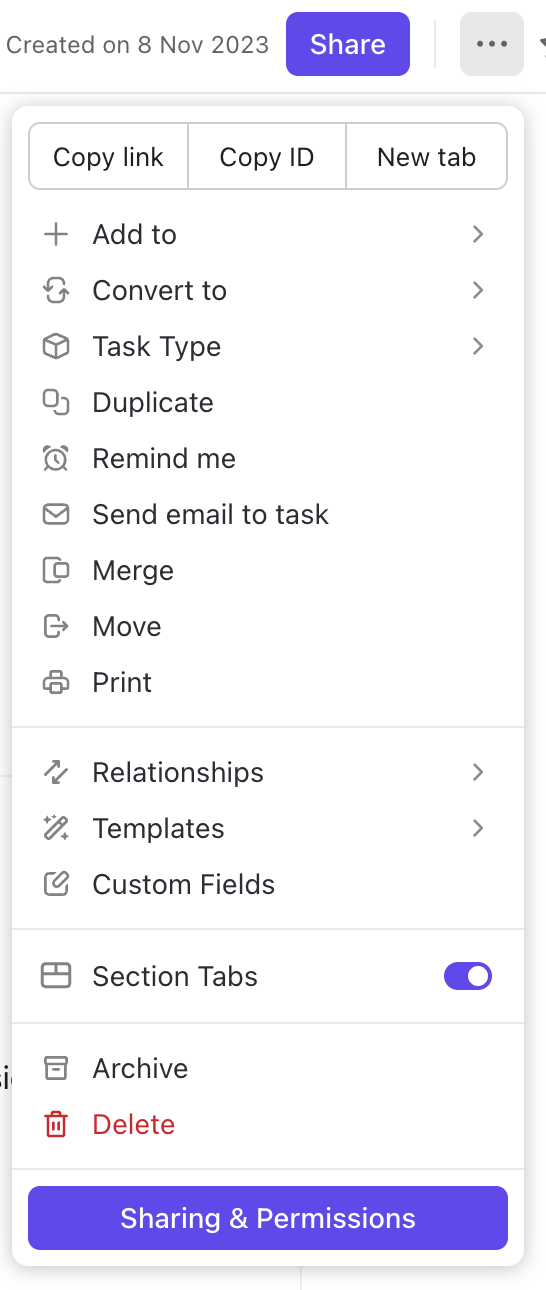The width and height of the screenshot is (546, 1290).
Task: Click the red Delete trash icon
Action: click(x=56, y=1125)
